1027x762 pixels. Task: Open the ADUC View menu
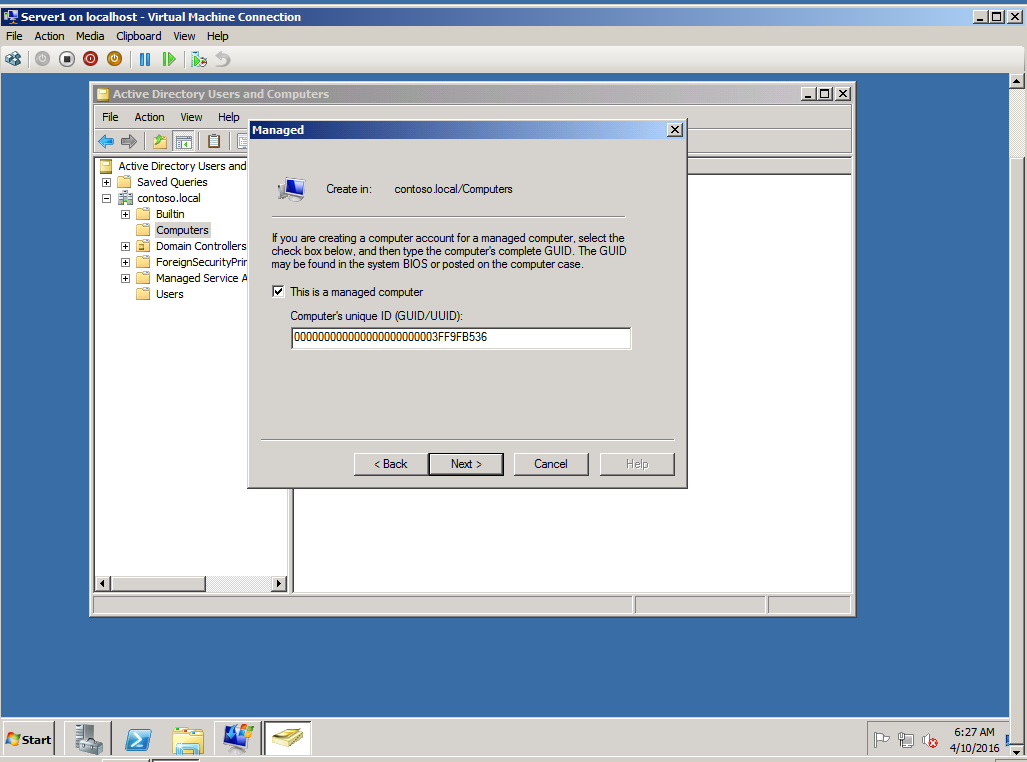tap(191, 117)
